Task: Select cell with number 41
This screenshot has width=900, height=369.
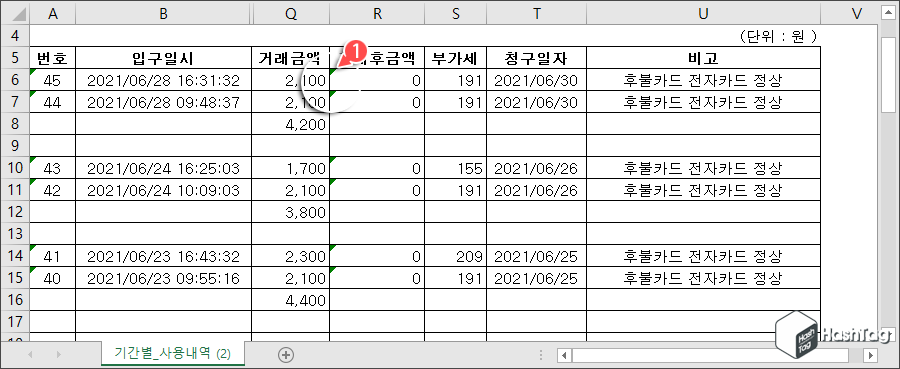Action: 53,256
